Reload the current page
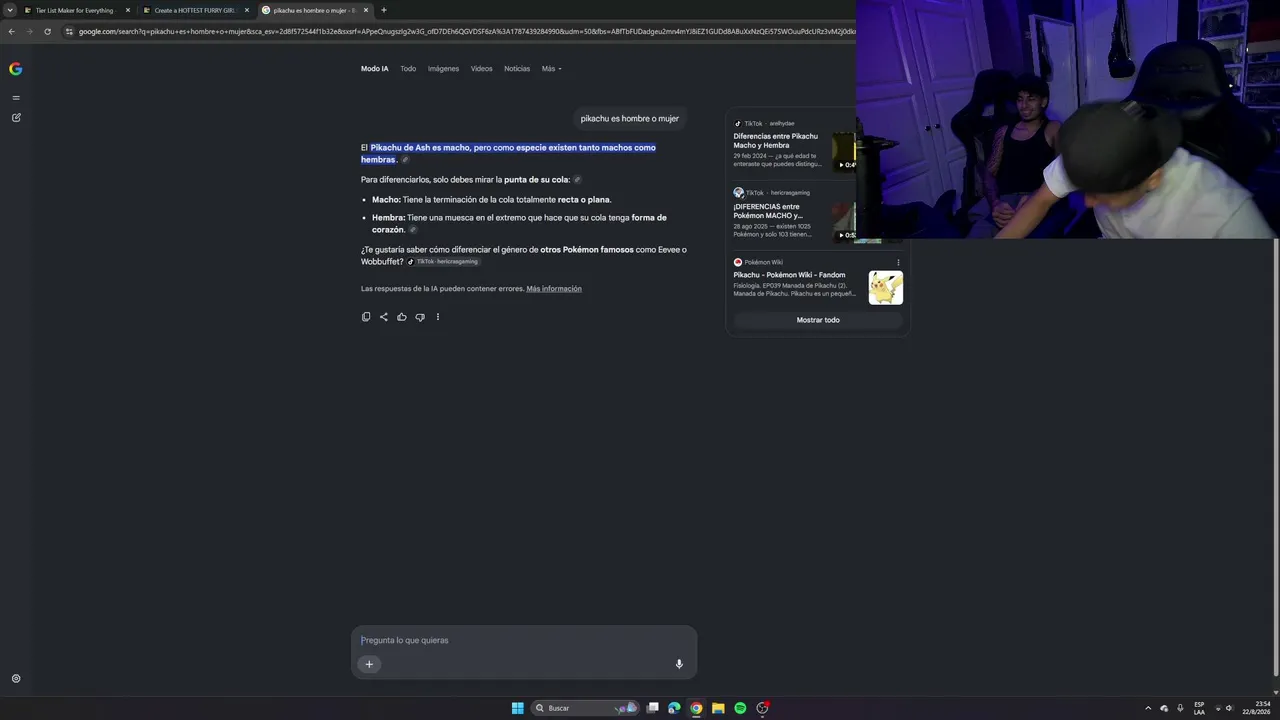This screenshot has width=1280, height=720. click(x=47, y=31)
